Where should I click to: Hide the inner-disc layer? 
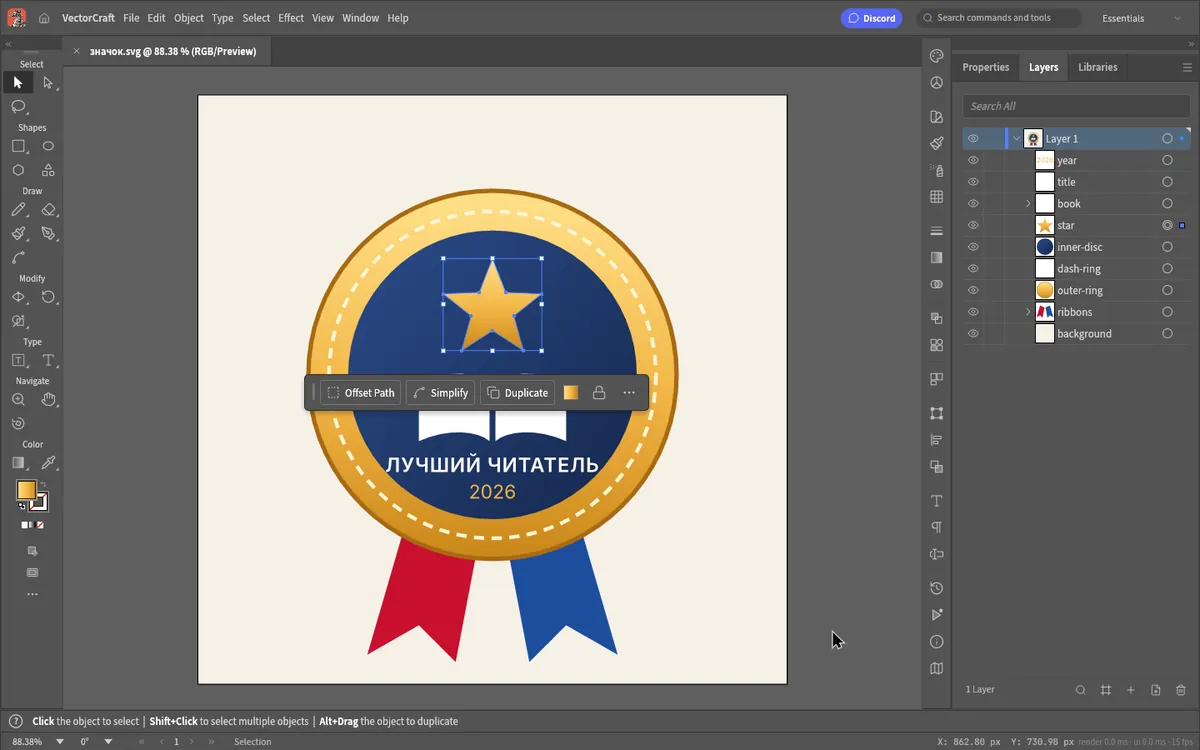(973, 247)
